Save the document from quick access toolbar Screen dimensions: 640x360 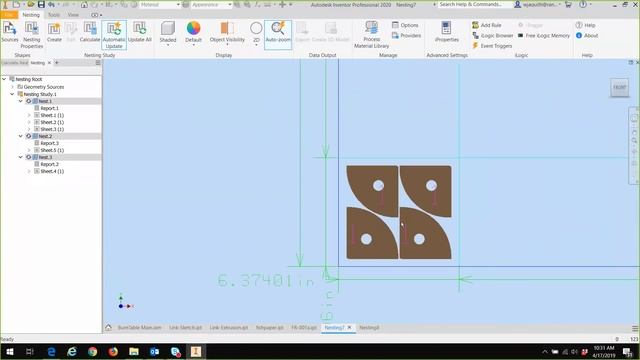tap(41, 4)
